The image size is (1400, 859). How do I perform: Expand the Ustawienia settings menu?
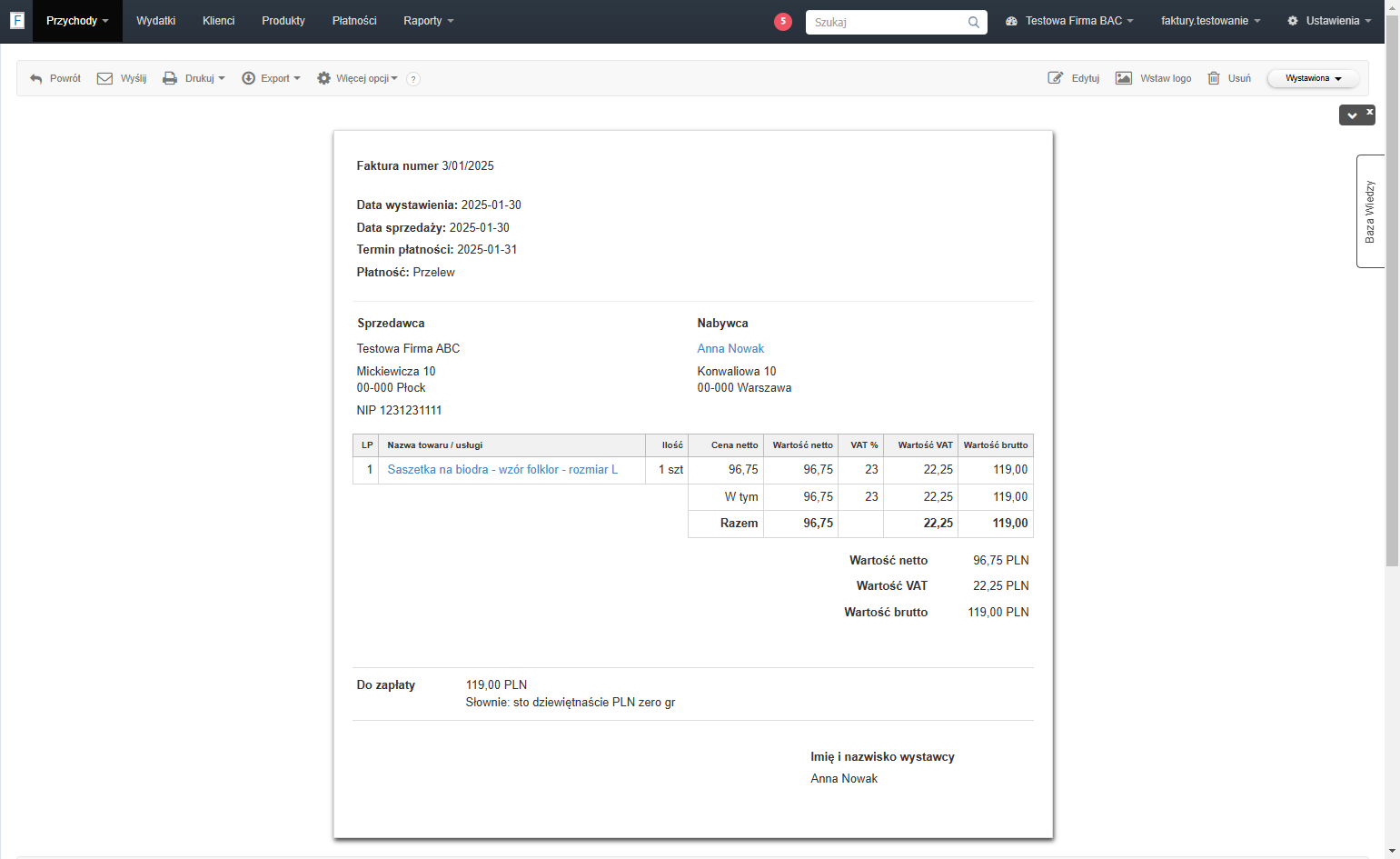click(x=1329, y=21)
